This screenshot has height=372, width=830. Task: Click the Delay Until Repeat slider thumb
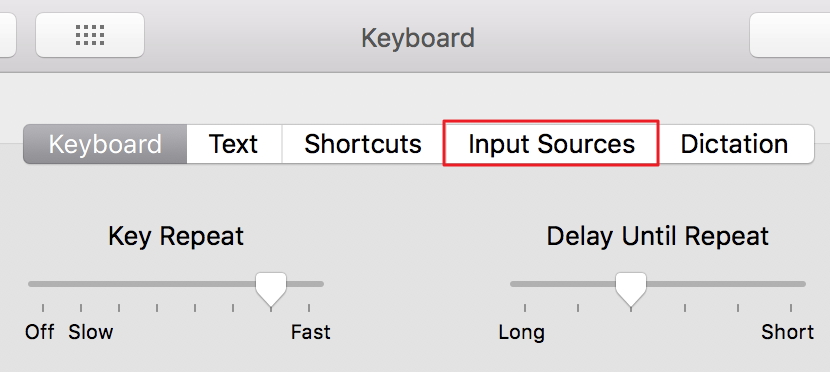pos(631,289)
